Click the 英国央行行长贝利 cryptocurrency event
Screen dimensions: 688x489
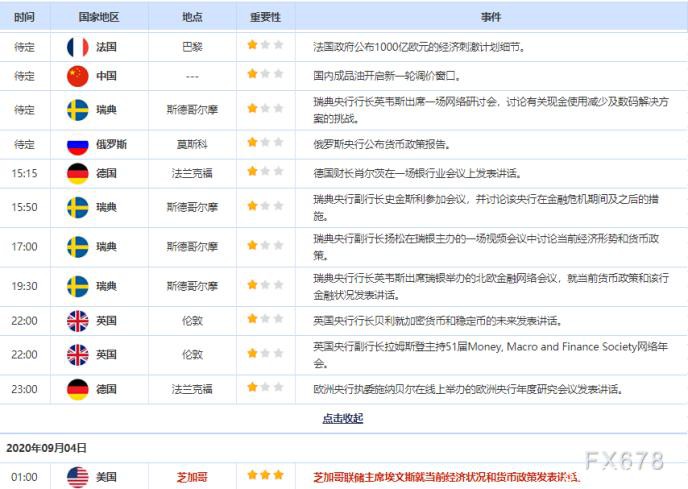coord(437,321)
